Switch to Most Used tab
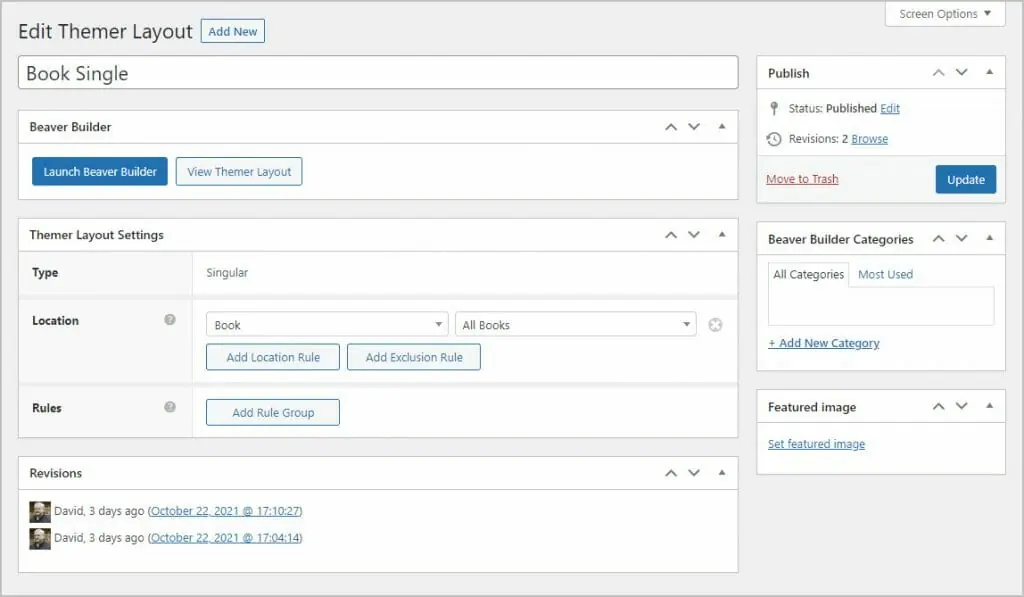This screenshot has height=597, width=1024. (x=885, y=274)
